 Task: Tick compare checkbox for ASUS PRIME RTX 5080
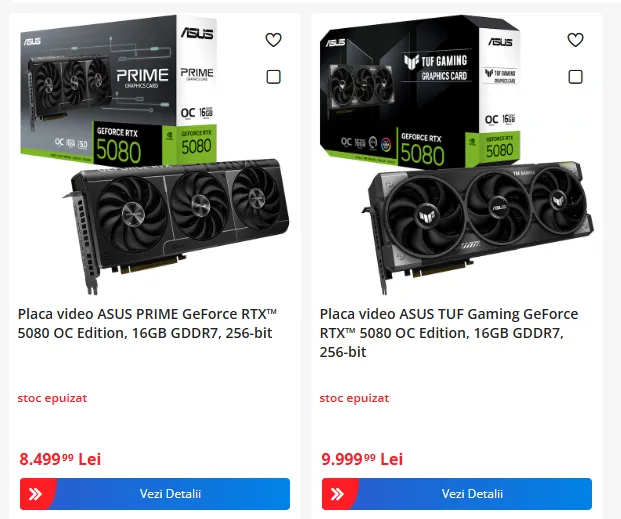274,77
